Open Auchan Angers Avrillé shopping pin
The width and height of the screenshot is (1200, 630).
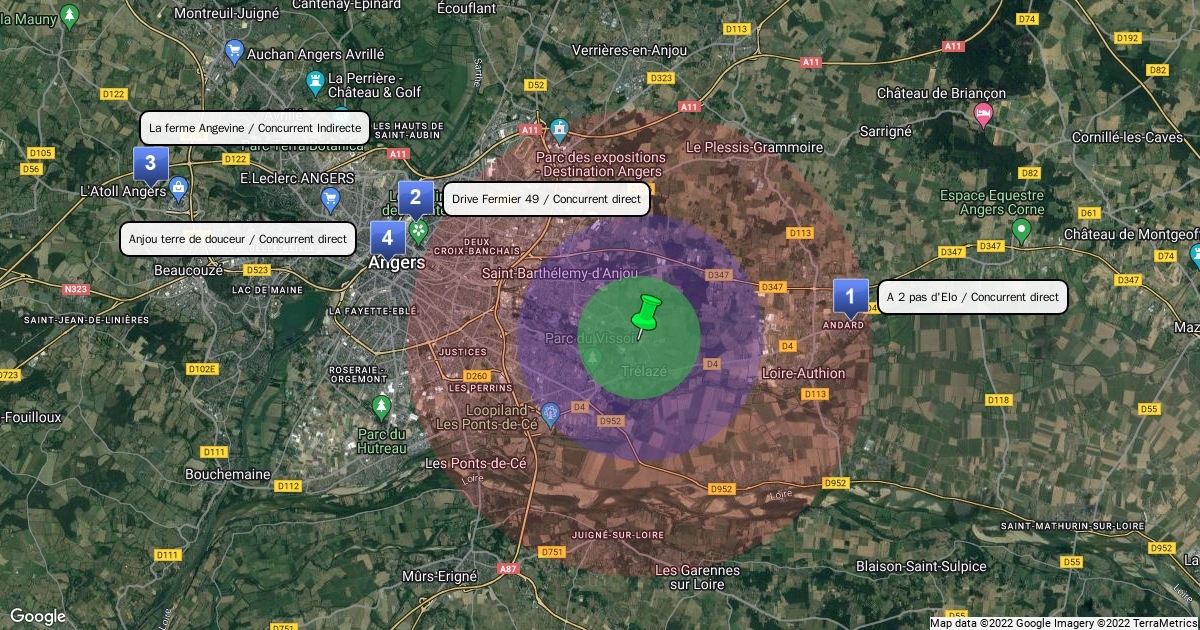[235, 50]
